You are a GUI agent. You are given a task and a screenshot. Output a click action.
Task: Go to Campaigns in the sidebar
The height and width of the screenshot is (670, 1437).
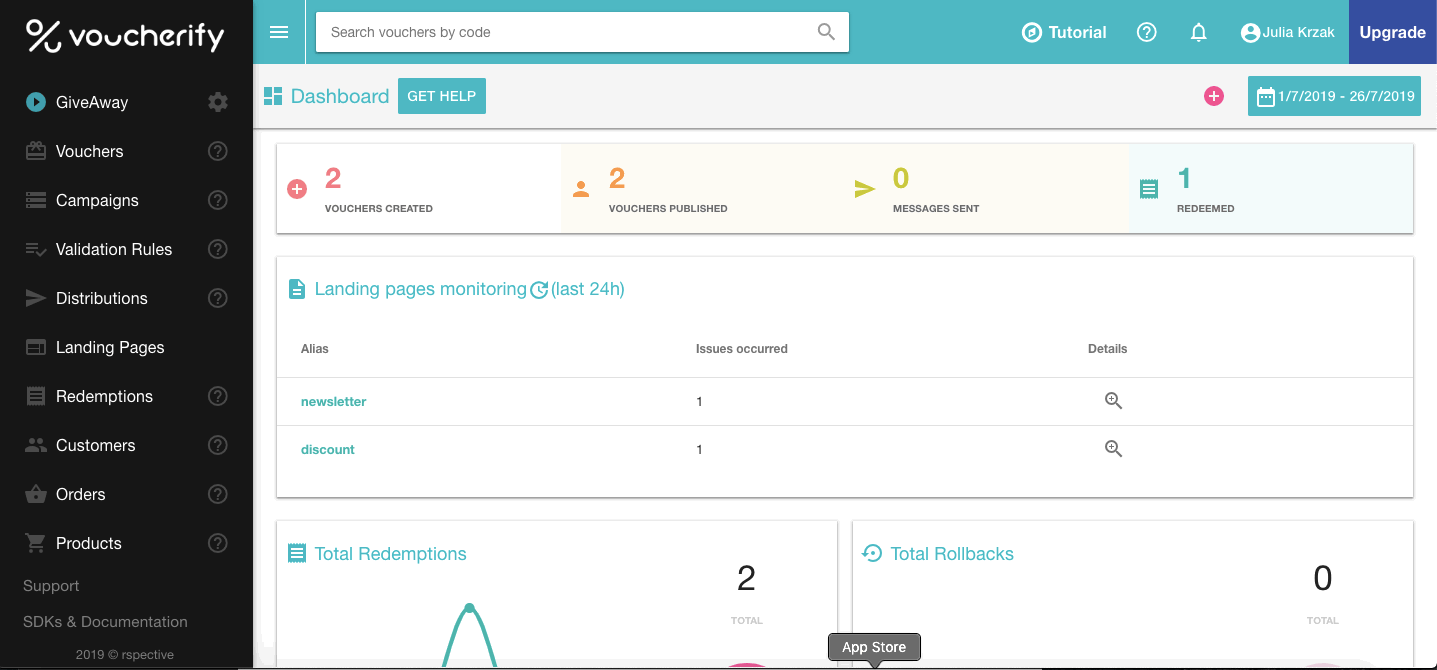coord(97,200)
